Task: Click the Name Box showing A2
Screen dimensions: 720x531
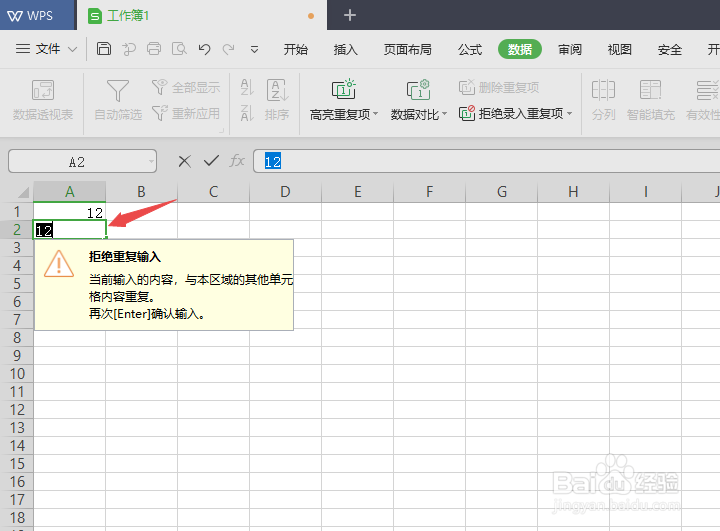Action: pyautogui.click(x=77, y=162)
